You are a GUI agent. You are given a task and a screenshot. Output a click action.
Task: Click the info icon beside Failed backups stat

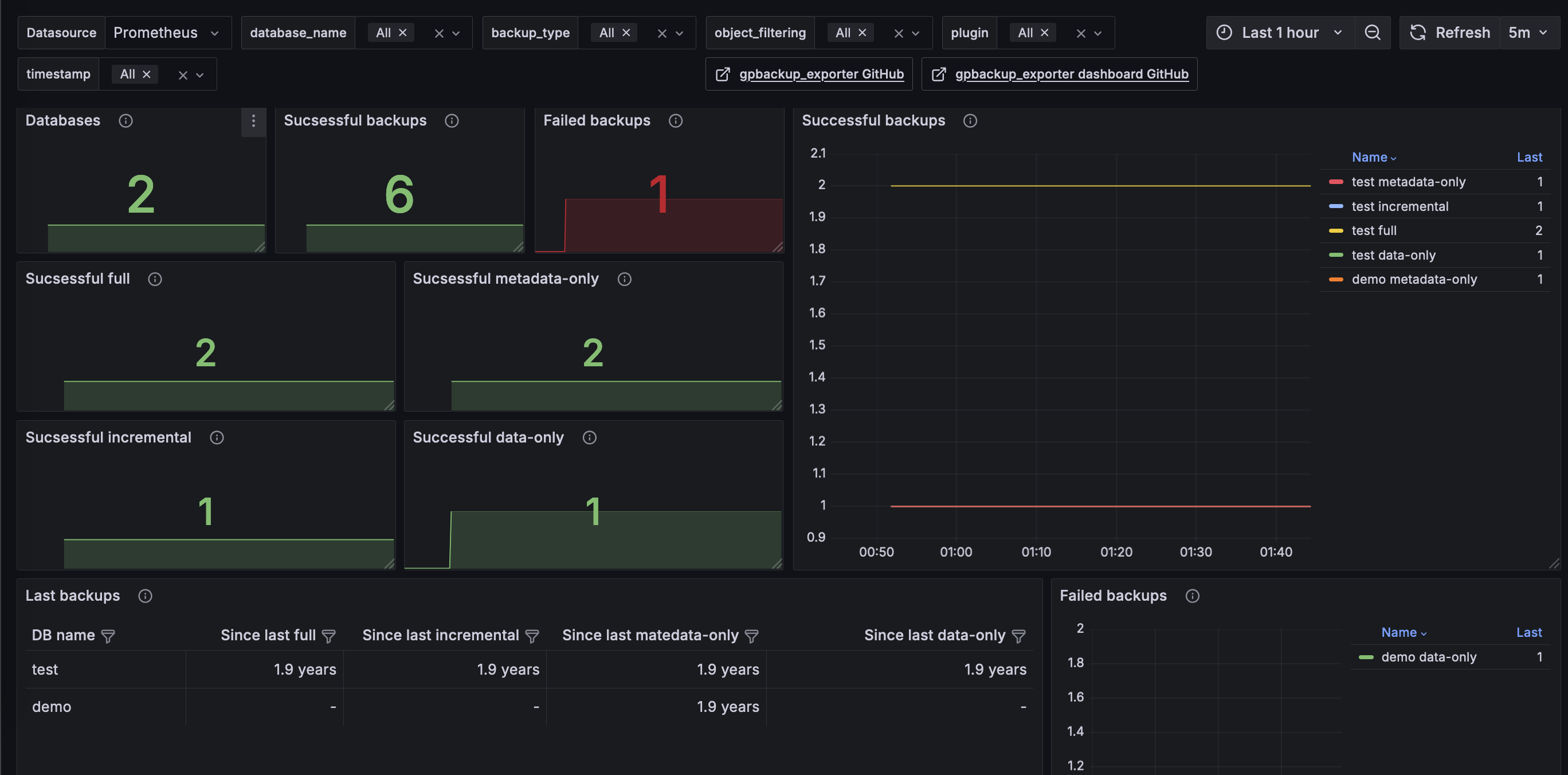(675, 120)
